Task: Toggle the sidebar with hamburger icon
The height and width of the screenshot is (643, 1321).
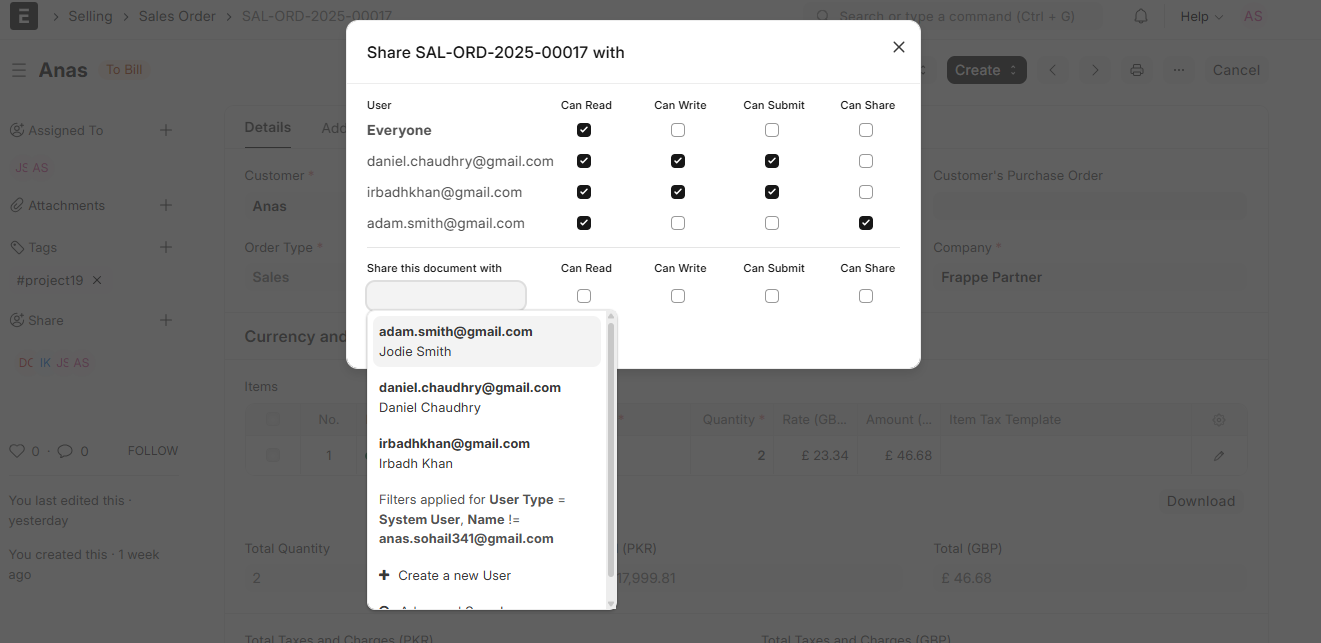Action: [x=19, y=70]
